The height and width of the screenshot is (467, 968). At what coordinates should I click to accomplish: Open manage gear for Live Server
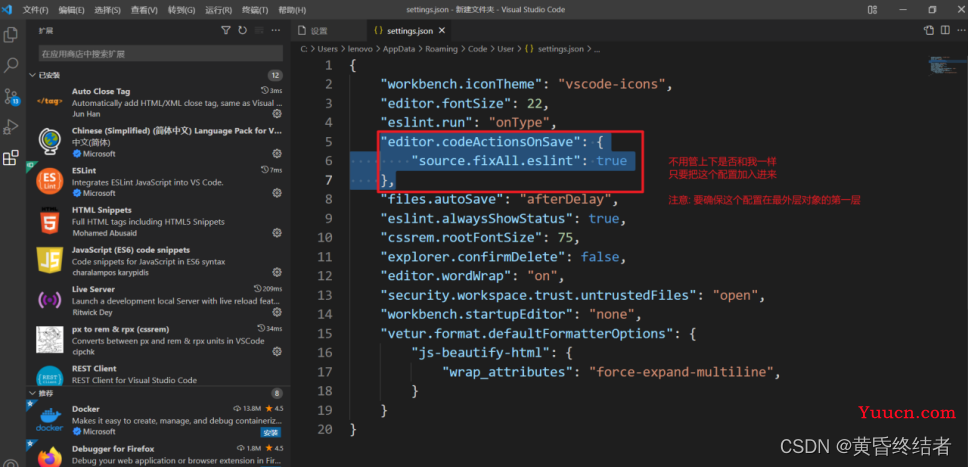[277, 312]
